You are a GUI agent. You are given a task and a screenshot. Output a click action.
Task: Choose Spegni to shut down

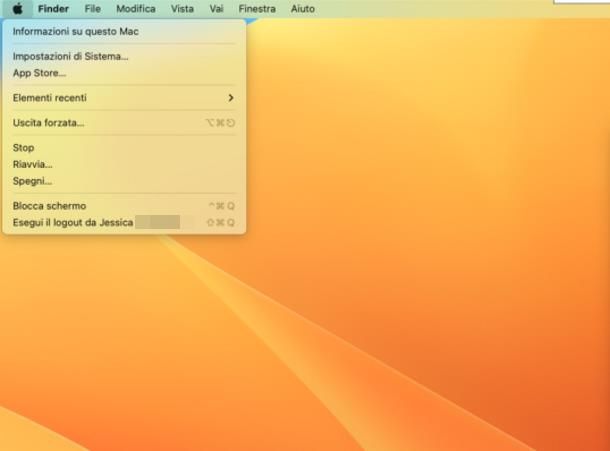(124, 181)
